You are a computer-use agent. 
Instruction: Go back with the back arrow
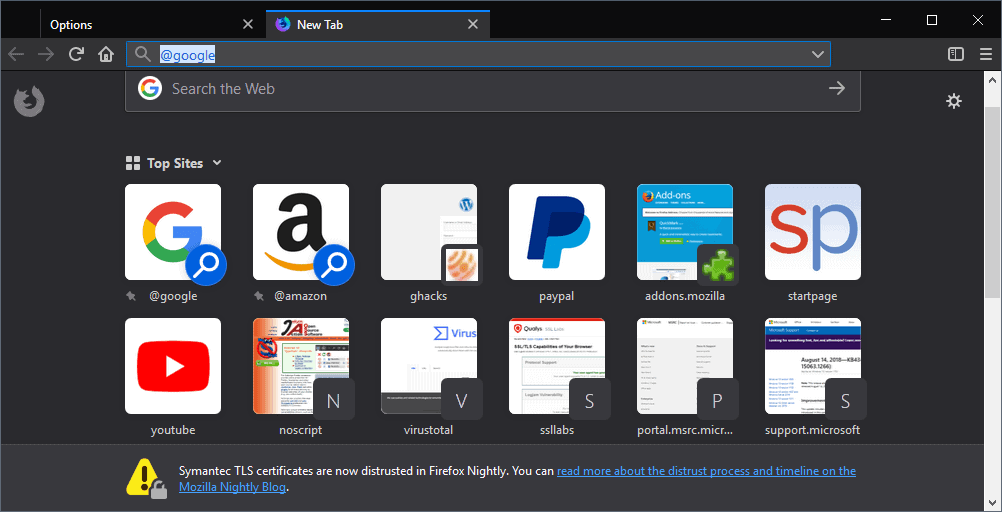[x=16, y=54]
